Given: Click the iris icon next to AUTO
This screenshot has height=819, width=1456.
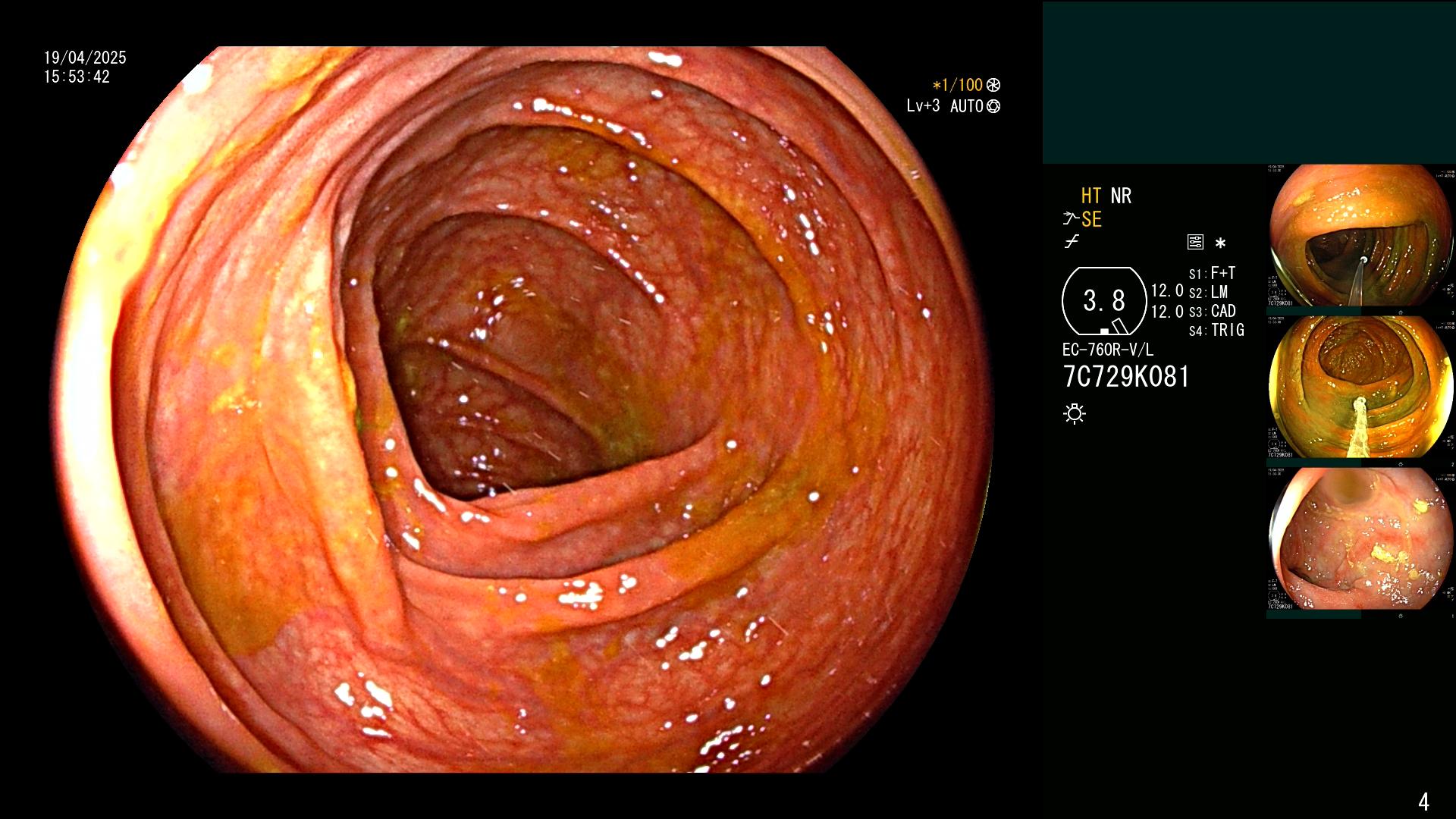Looking at the screenshot, I should point(993,106).
